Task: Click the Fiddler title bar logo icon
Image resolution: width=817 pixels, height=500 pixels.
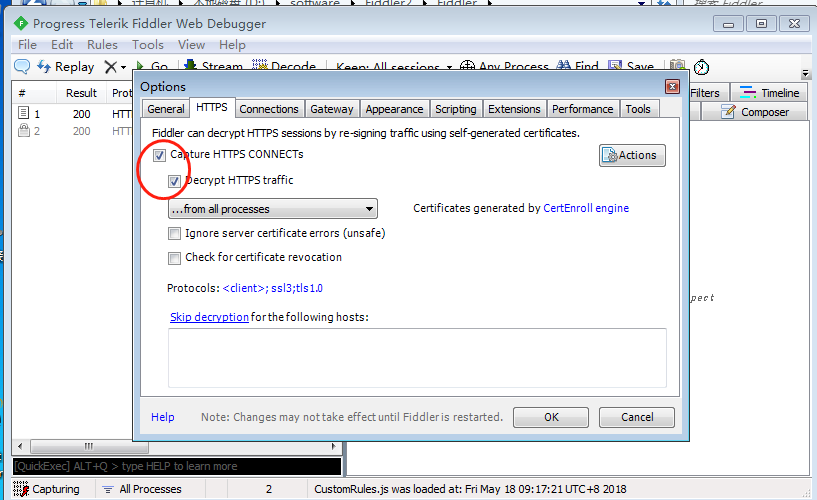Action: point(21,23)
